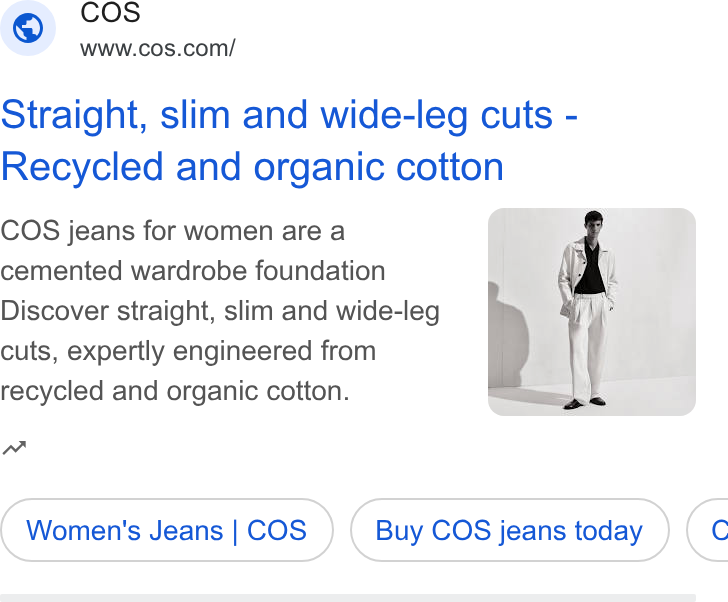Click the gray horizontal bar at bottom
This screenshot has width=728, height=602.
[348, 598]
